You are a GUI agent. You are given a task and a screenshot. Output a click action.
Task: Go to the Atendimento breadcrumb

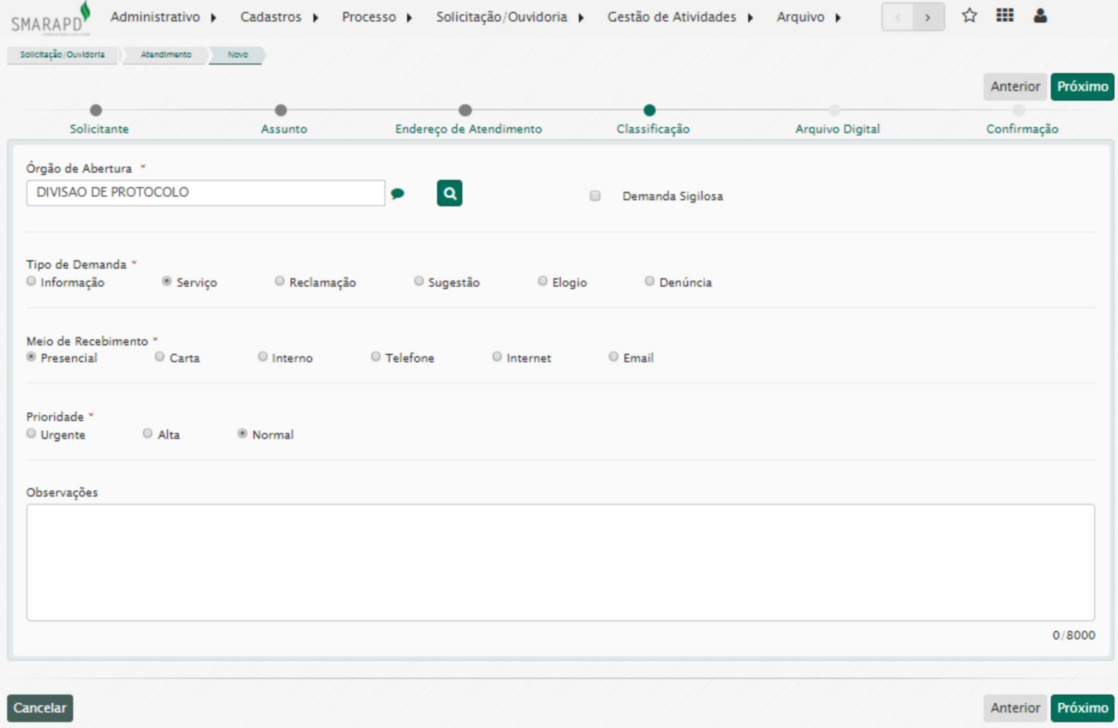click(x=166, y=55)
